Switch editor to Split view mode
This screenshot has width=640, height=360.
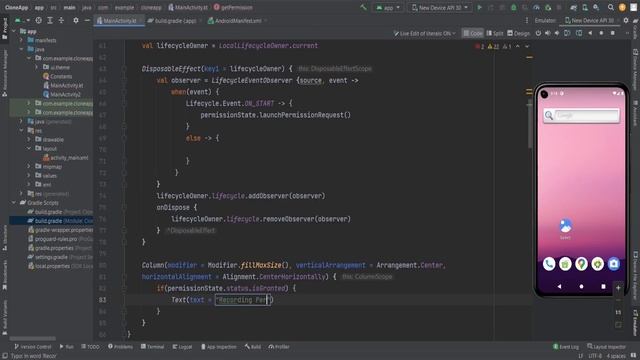pos(495,33)
